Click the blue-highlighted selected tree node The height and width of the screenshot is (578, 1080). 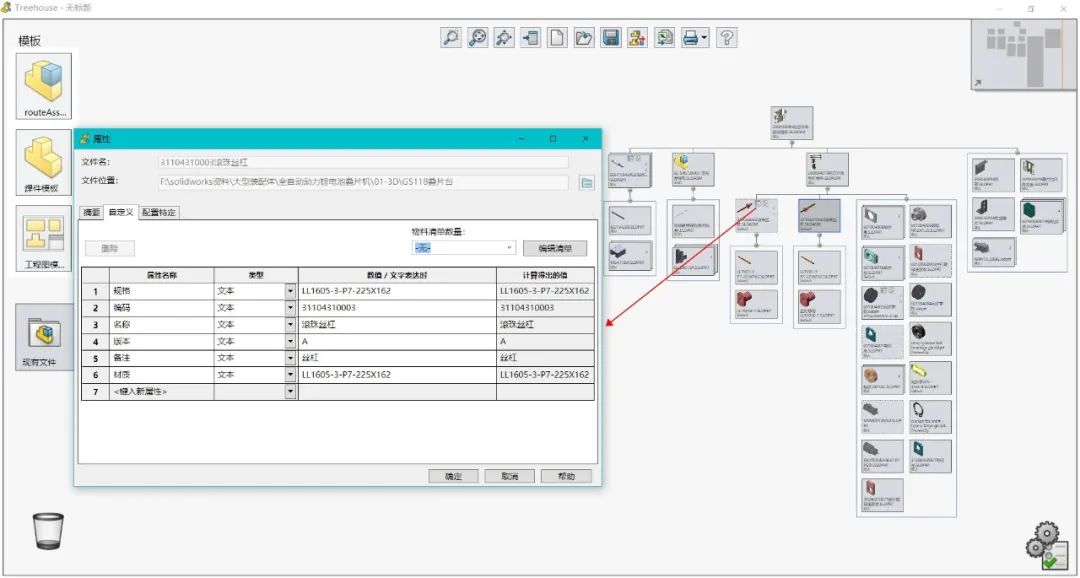[x=819, y=216]
